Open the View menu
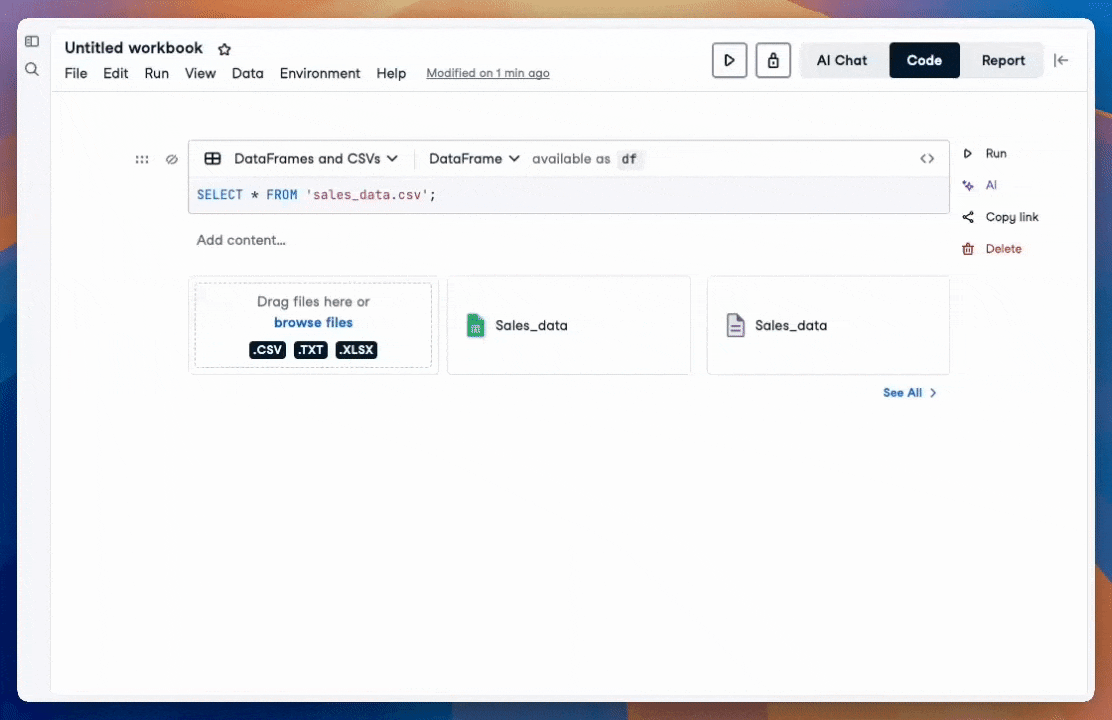The image size is (1112, 720). 200,73
